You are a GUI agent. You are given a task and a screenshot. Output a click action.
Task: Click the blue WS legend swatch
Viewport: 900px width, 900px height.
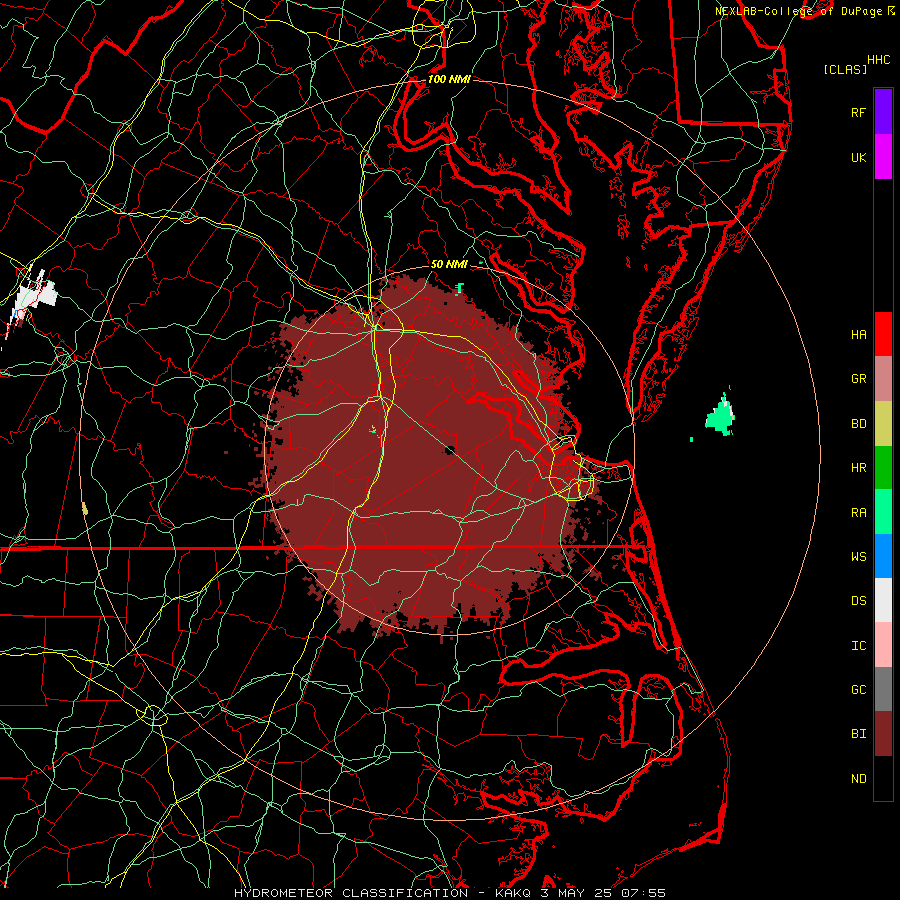[x=883, y=556]
